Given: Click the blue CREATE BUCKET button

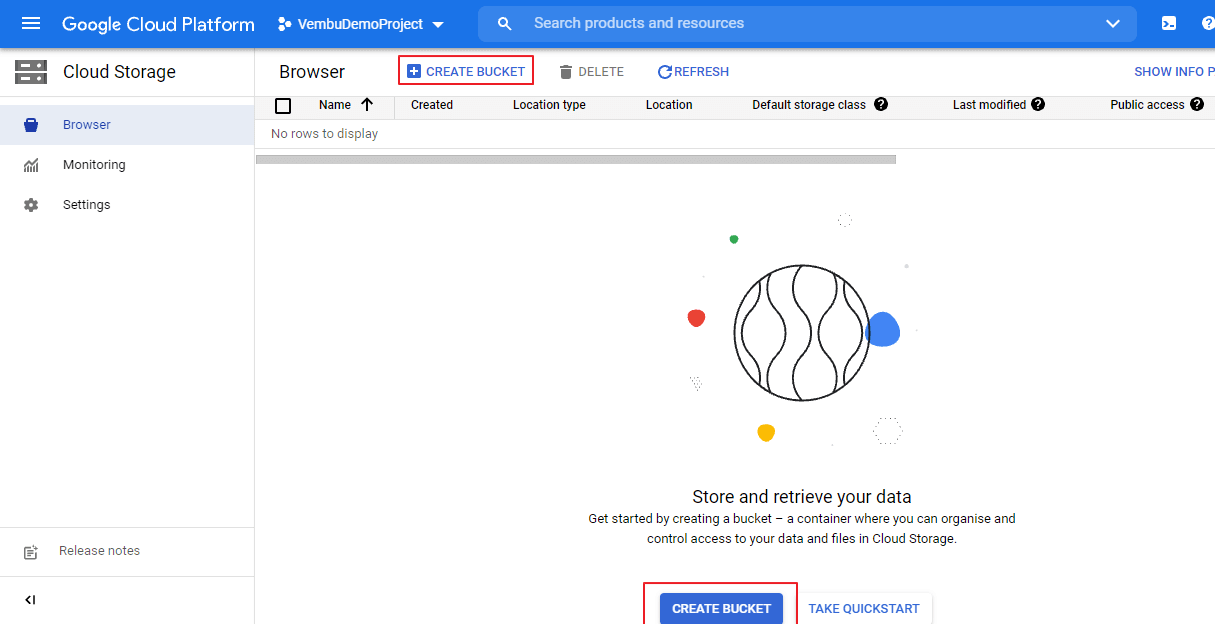Looking at the screenshot, I should point(720,608).
